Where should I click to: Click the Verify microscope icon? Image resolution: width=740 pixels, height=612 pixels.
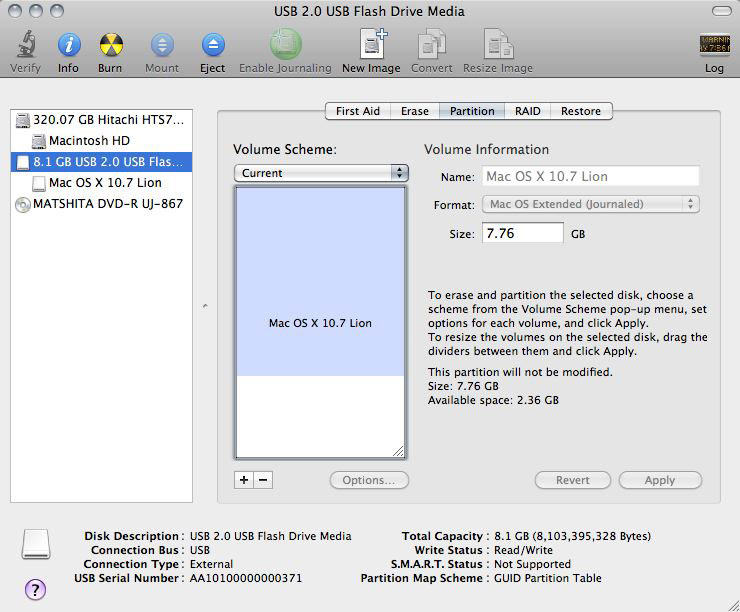26,45
